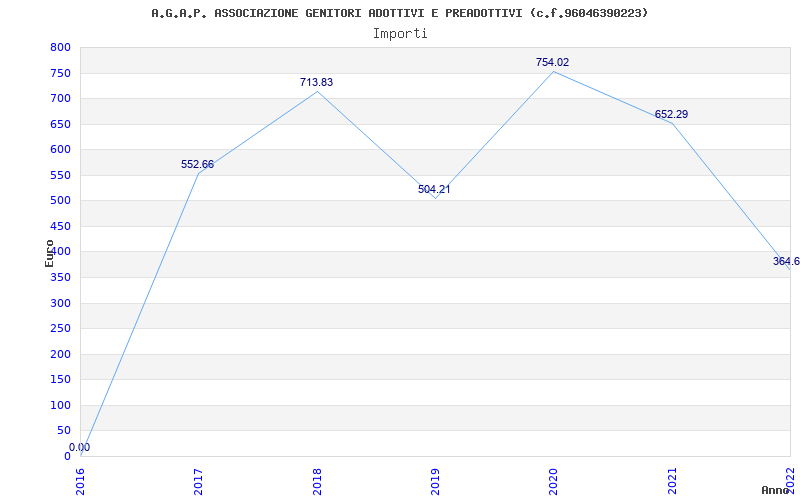
Task: Click the 350 y-axis tick label
Action: 60,278
